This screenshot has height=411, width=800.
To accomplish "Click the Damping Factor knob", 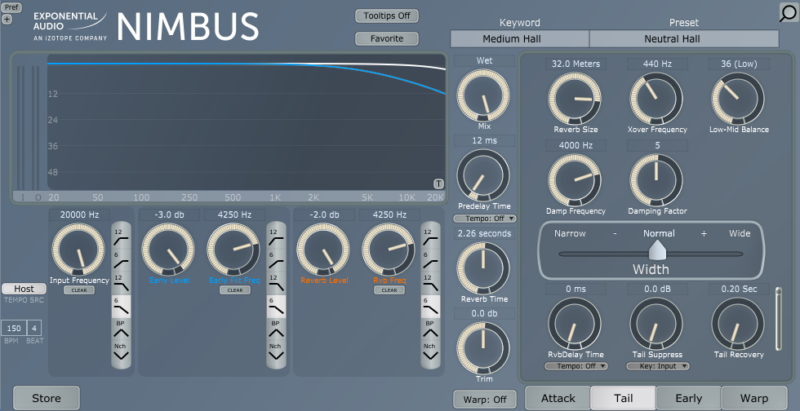I will point(657,179).
